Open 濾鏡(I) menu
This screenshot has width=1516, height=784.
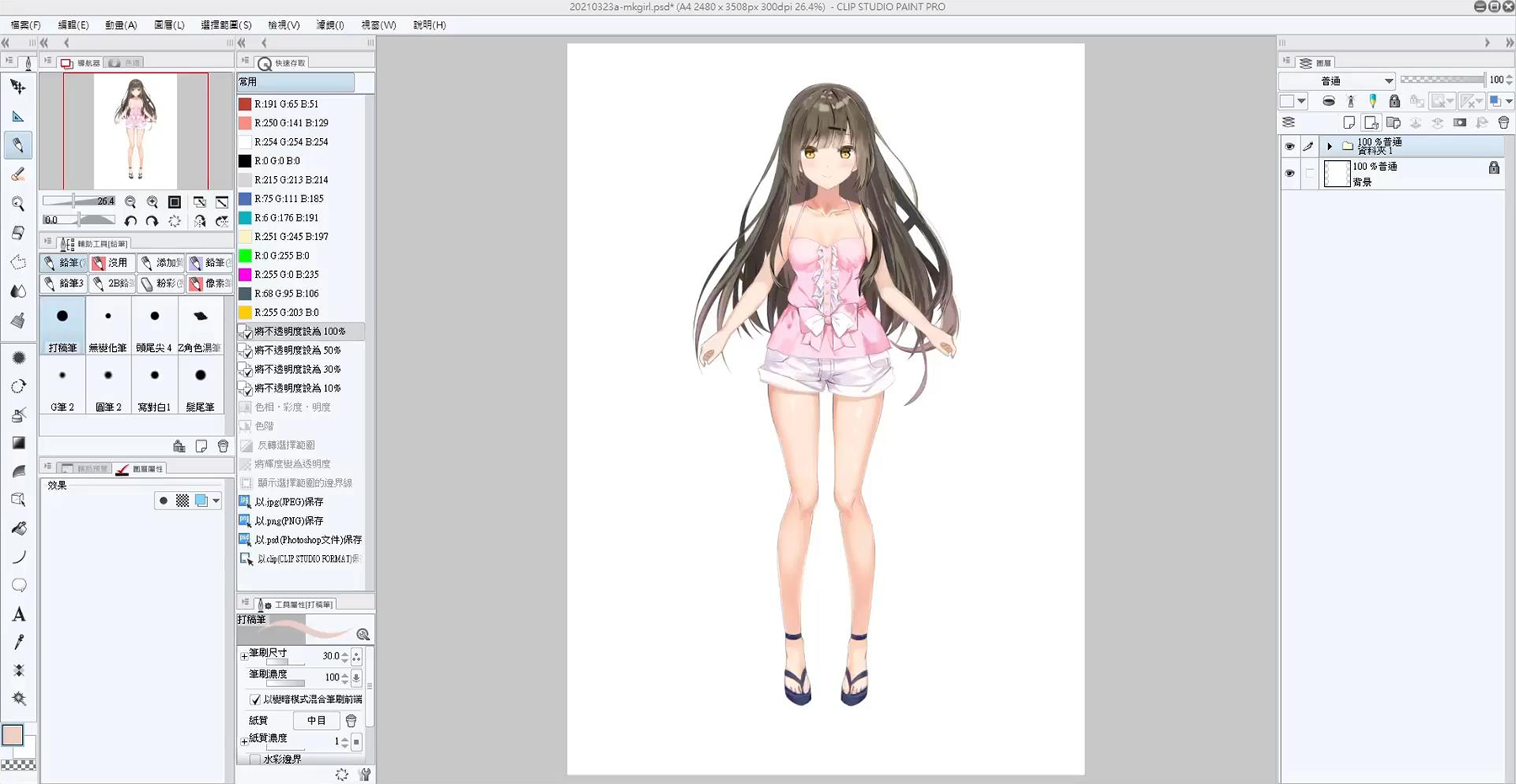coord(330,25)
